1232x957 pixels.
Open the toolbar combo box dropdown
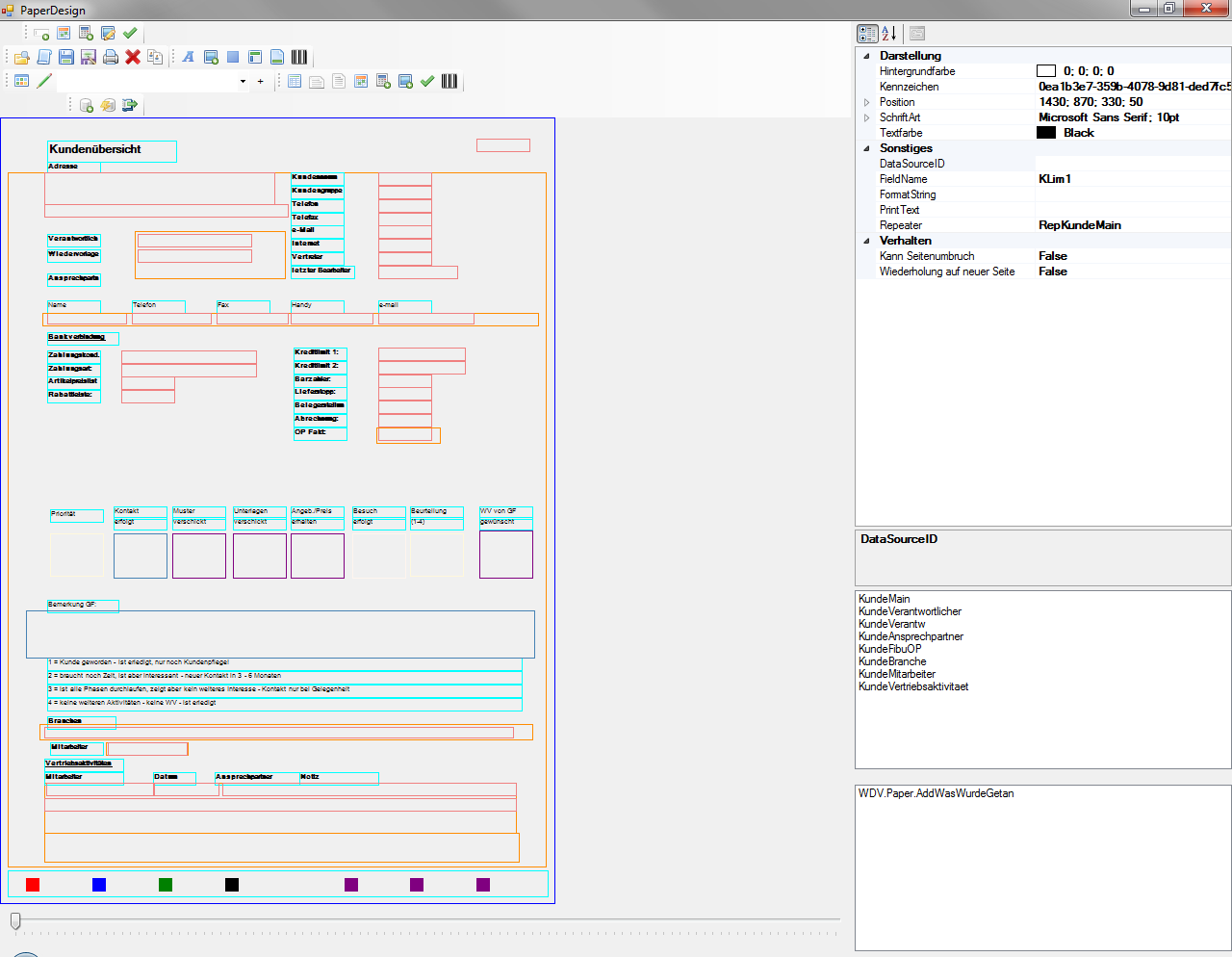tap(243, 82)
